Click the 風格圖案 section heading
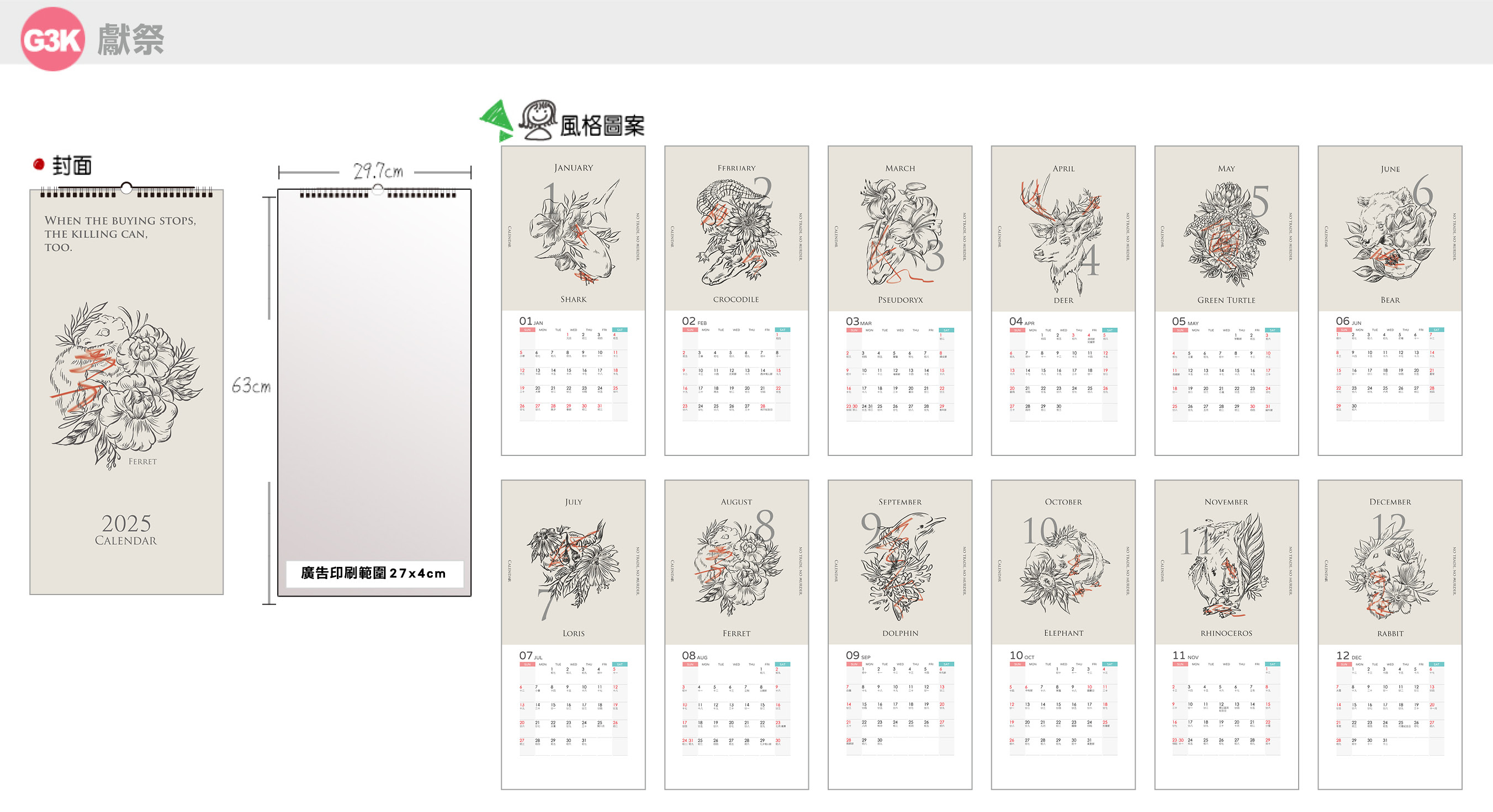The image size is (1493, 812). [602, 125]
